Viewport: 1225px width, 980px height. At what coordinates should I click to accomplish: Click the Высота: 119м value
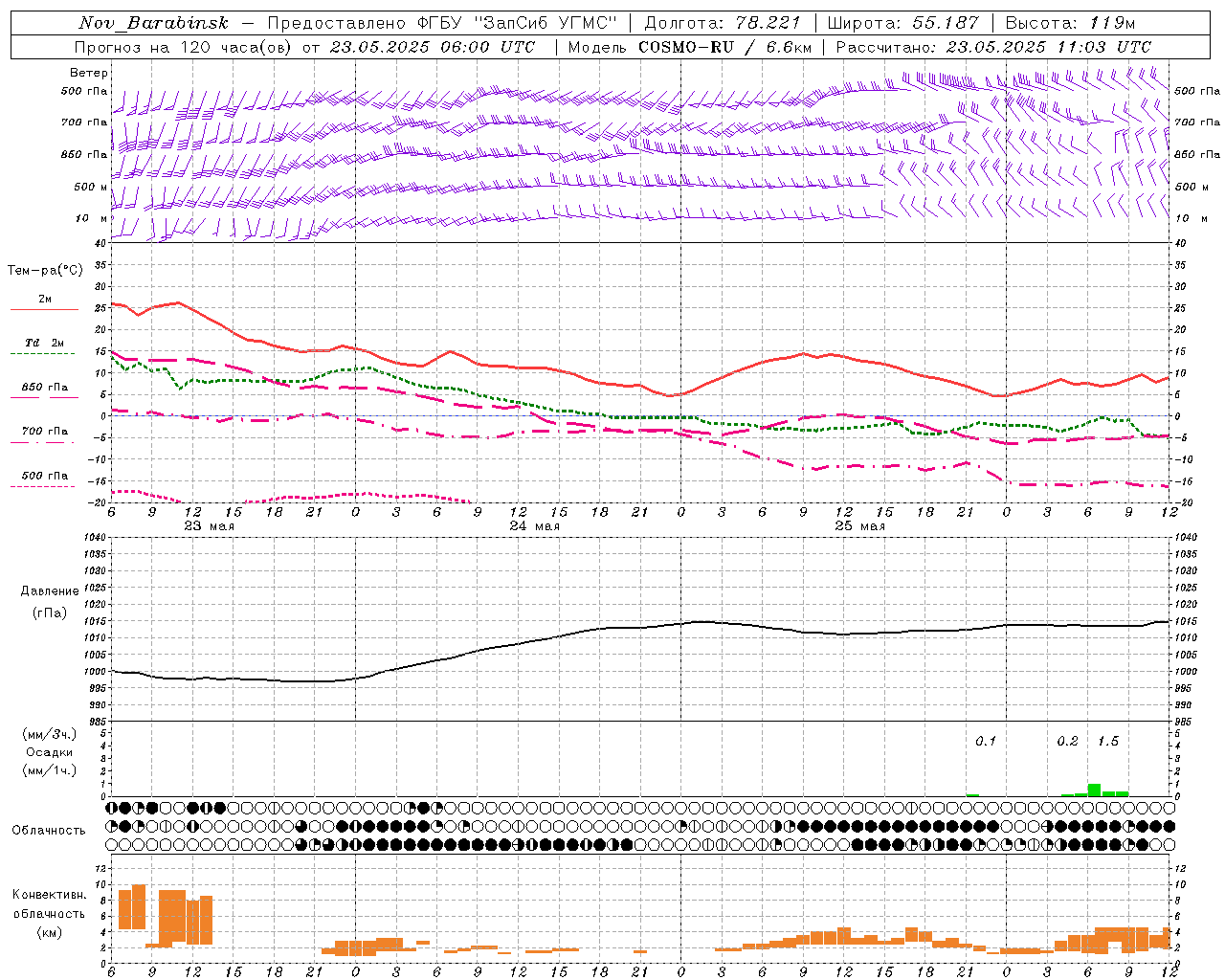(1070, 23)
